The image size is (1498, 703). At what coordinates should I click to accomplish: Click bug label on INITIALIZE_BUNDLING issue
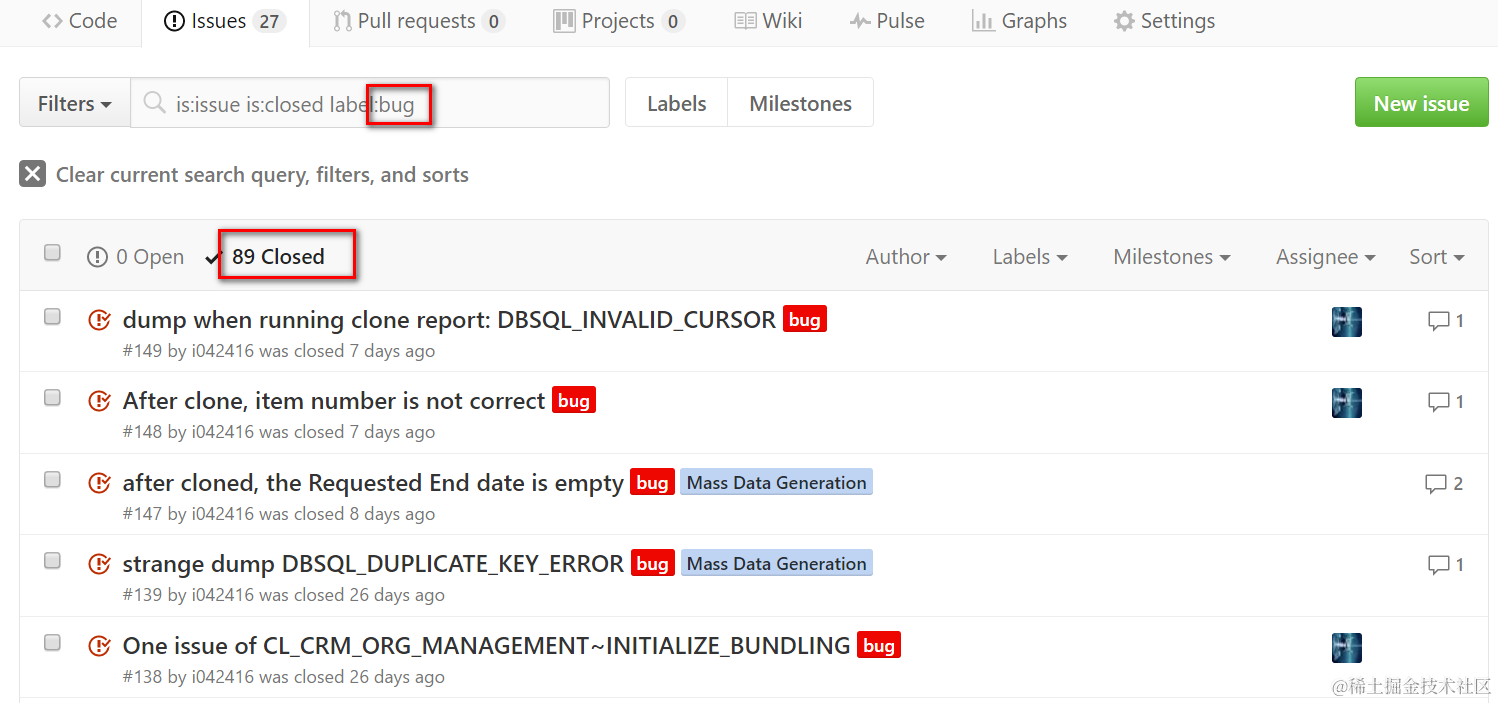[x=879, y=646]
